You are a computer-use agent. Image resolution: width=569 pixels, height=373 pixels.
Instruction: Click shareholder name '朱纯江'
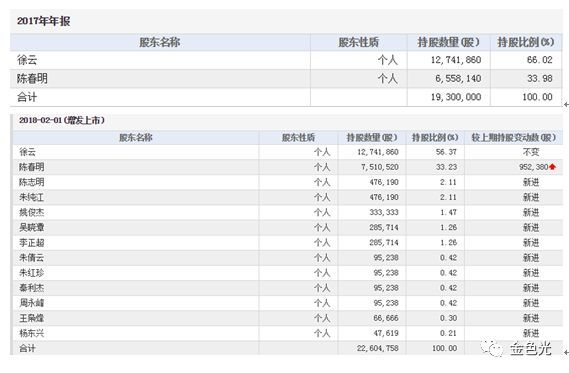click(x=32, y=197)
